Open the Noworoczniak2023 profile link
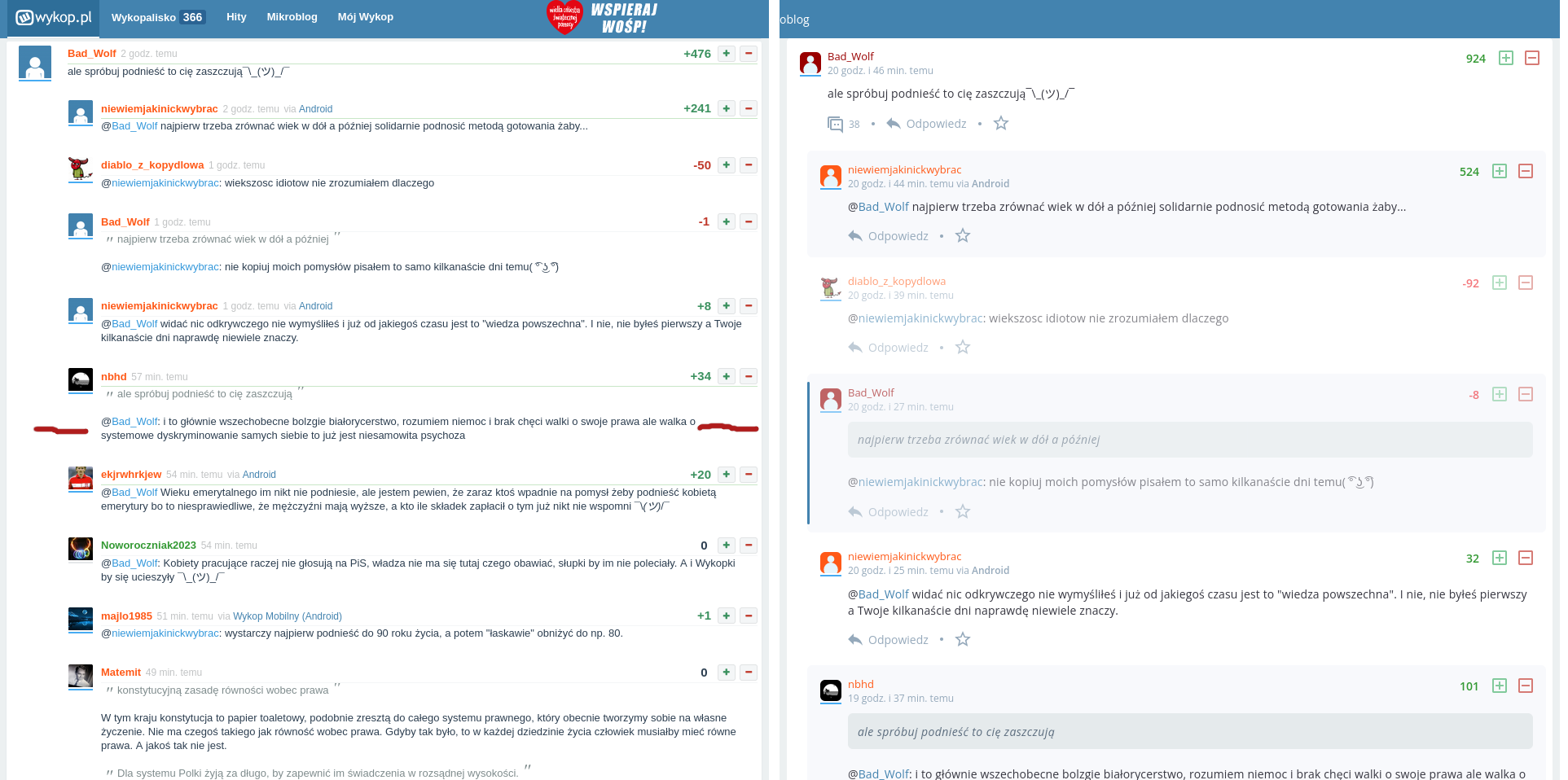 point(148,546)
